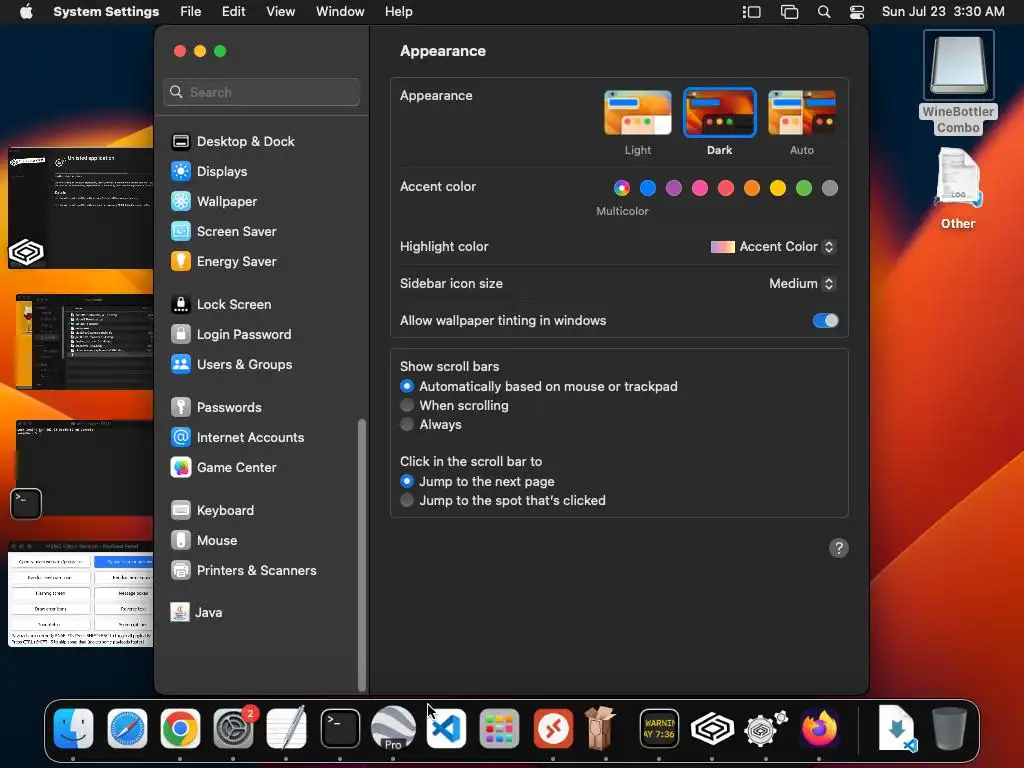
Task: Launch Finder from the Dock
Action: tap(73, 728)
